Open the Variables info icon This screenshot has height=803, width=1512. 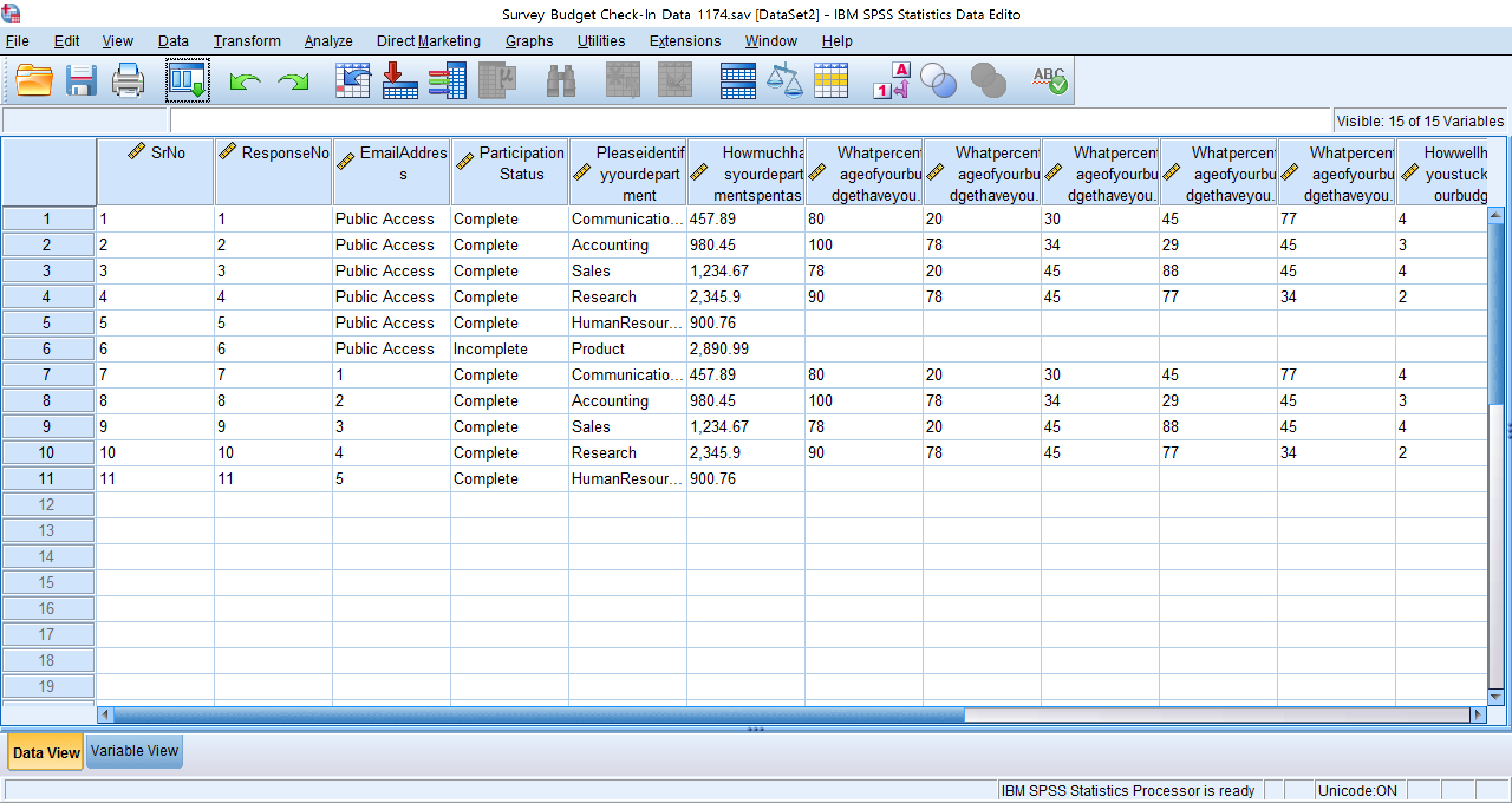[448, 80]
